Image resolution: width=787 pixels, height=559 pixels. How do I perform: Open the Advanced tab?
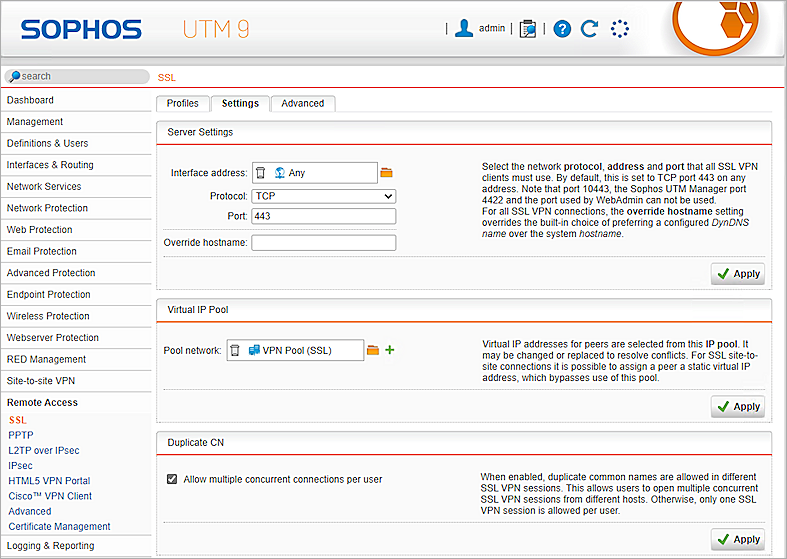(303, 103)
